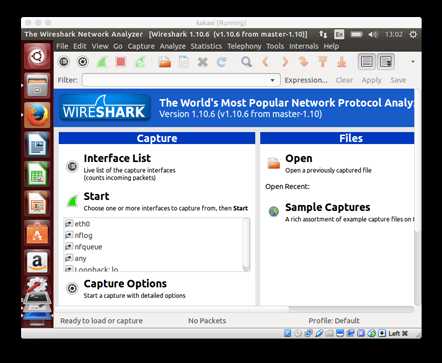
Task: Click the Ready to load or capture status
Action: (101, 321)
